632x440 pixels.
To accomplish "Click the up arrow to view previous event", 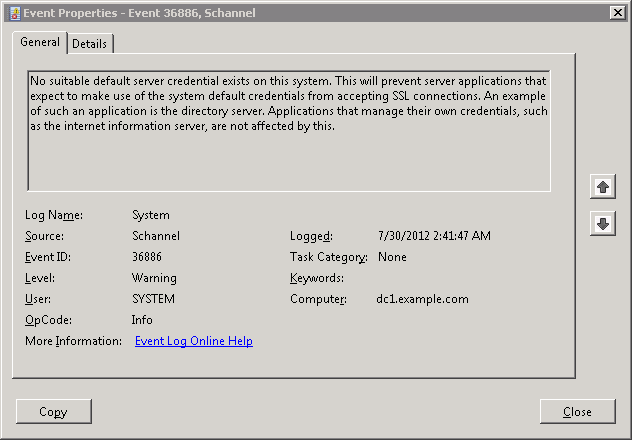I will [602, 187].
